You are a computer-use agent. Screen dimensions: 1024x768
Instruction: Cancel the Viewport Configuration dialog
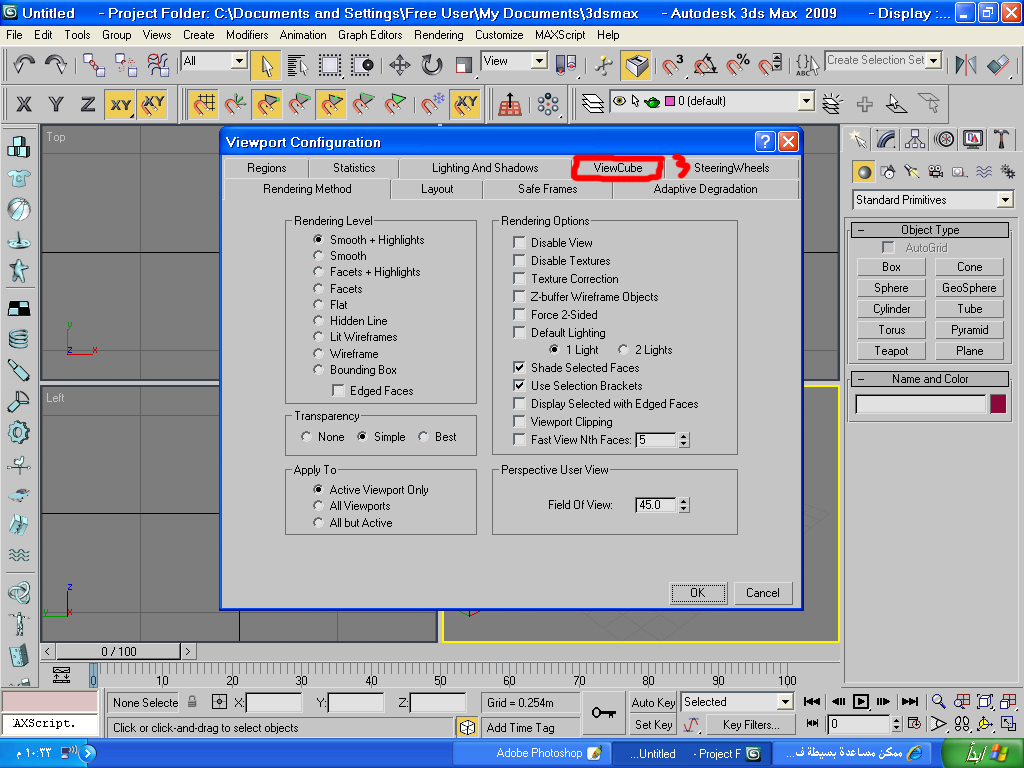(762, 593)
